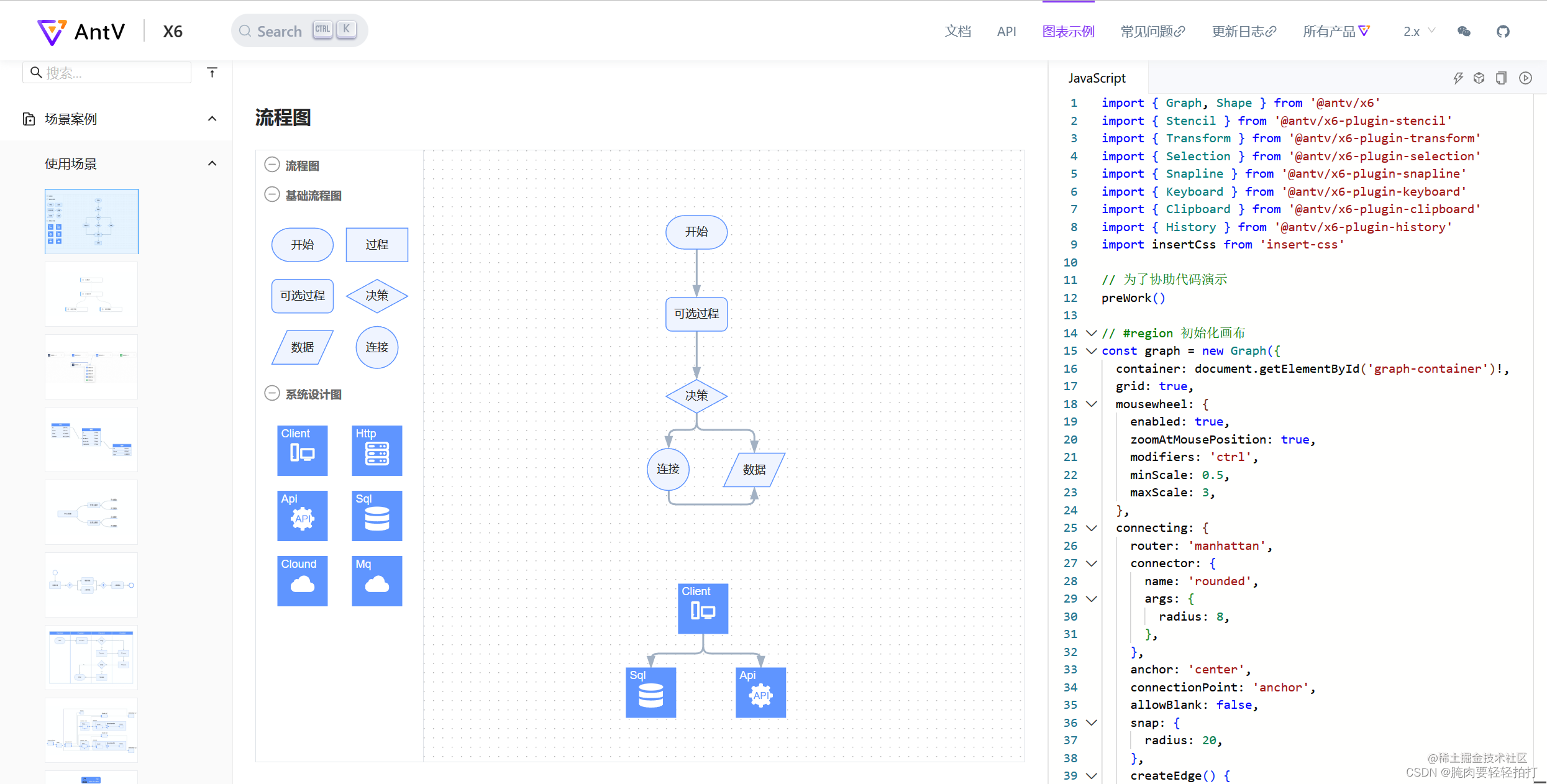The image size is (1547, 784).
Task: Go to the API nav item
Action: coord(1006,32)
